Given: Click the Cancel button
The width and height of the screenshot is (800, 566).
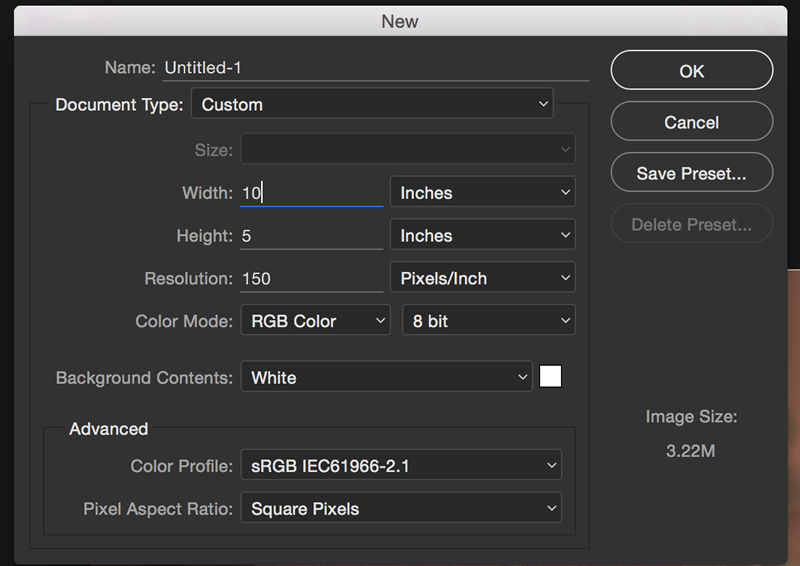Looking at the screenshot, I should point(691,121).
